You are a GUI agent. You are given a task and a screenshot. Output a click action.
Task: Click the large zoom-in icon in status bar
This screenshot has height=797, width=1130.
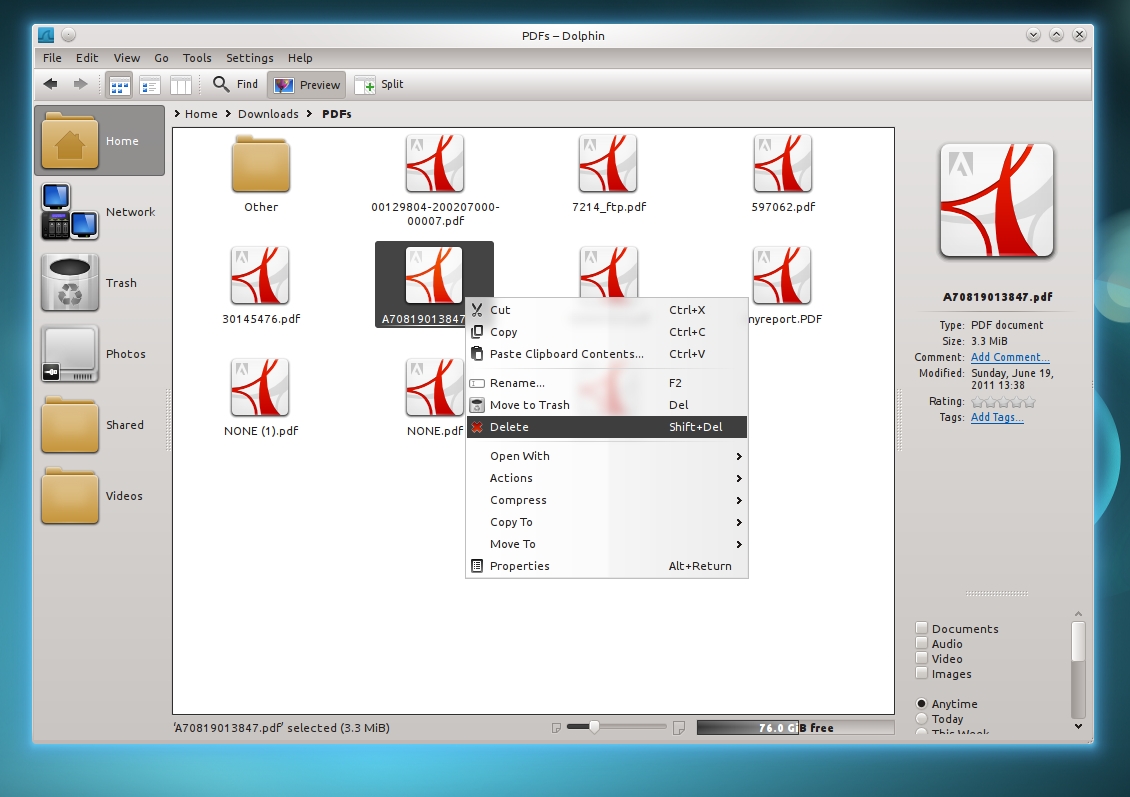[679, 728]
